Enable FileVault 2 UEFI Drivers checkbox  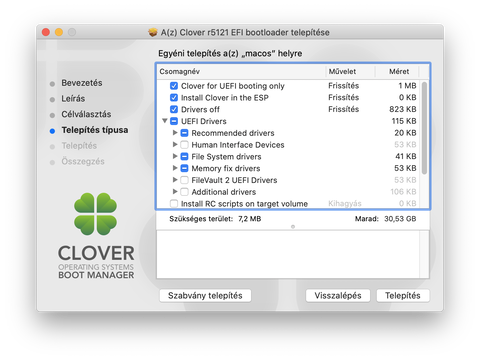pos(184,180)
